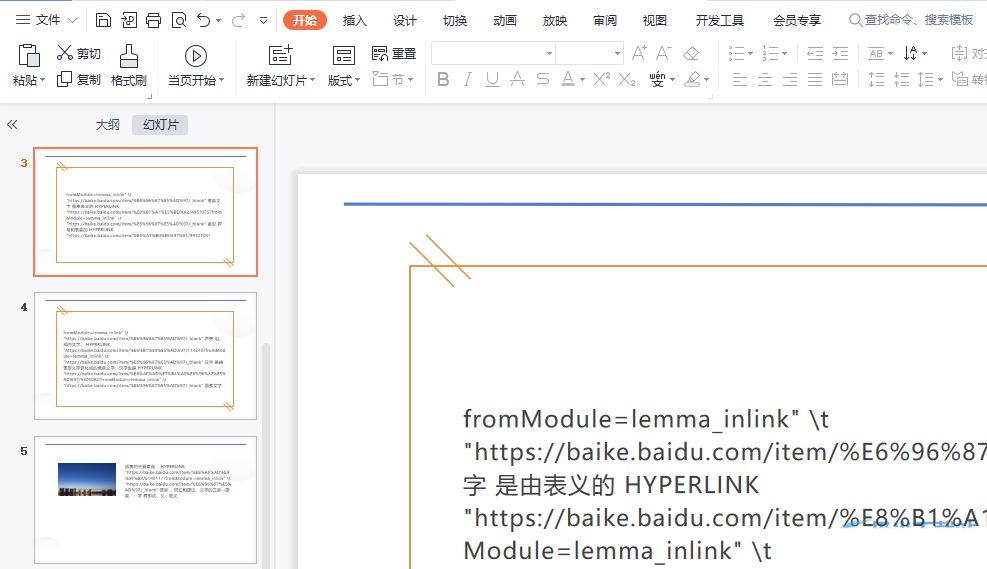The image size is (987, 569).
Task: Align text right
Action: 790,79
